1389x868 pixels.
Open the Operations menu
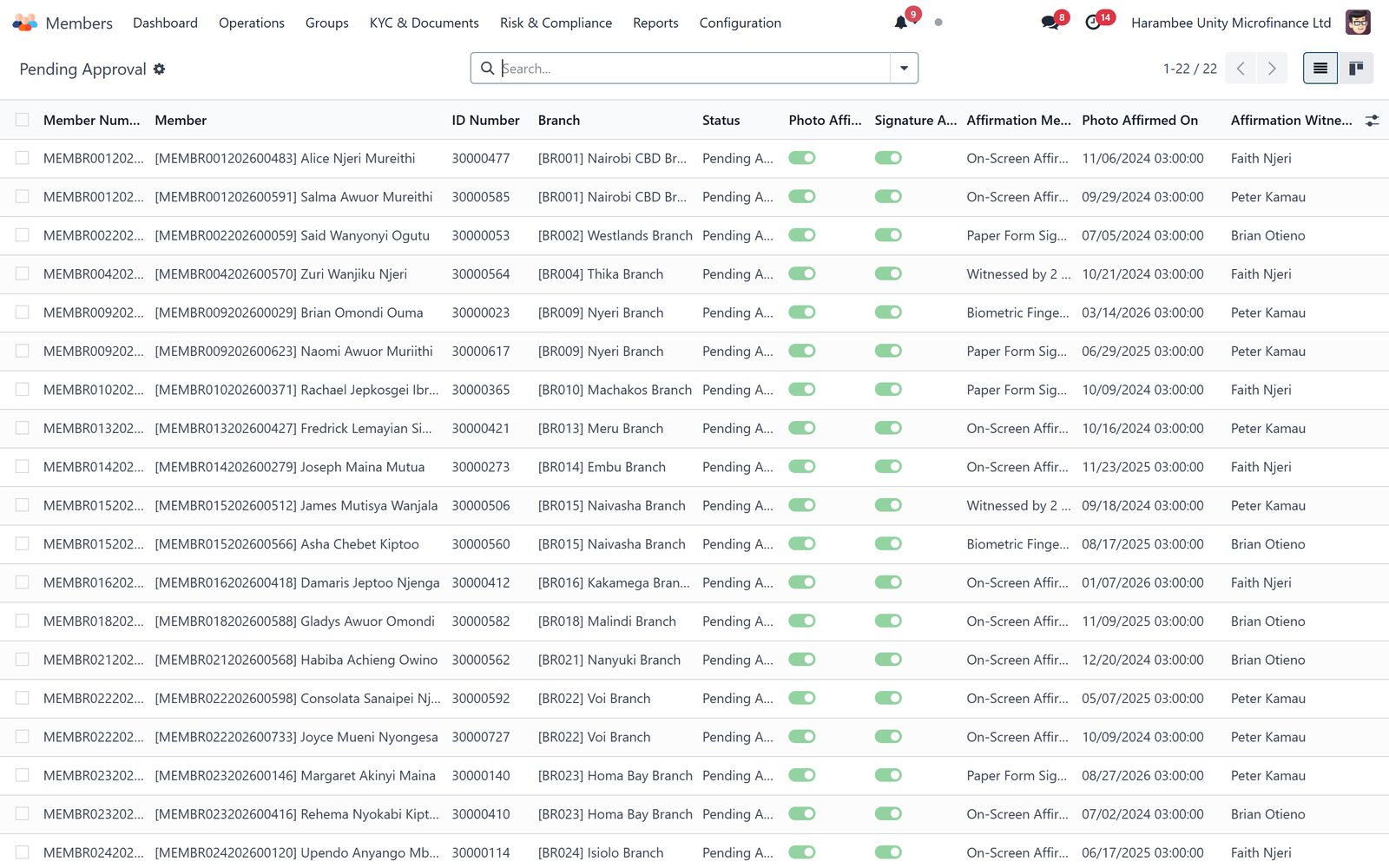(252, 23)
